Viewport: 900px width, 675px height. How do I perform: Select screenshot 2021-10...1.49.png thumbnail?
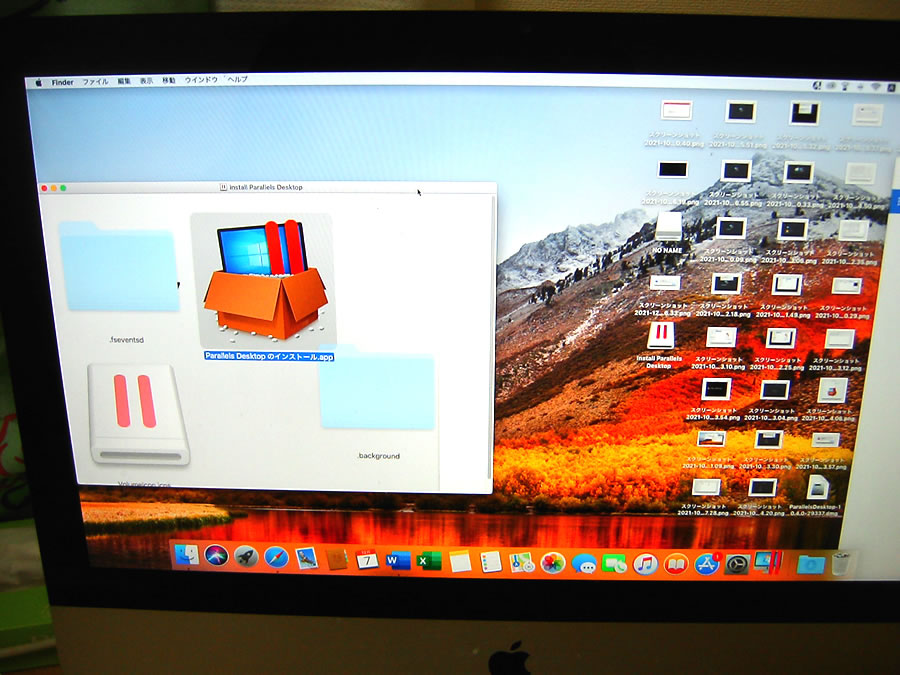coord(786,284)
